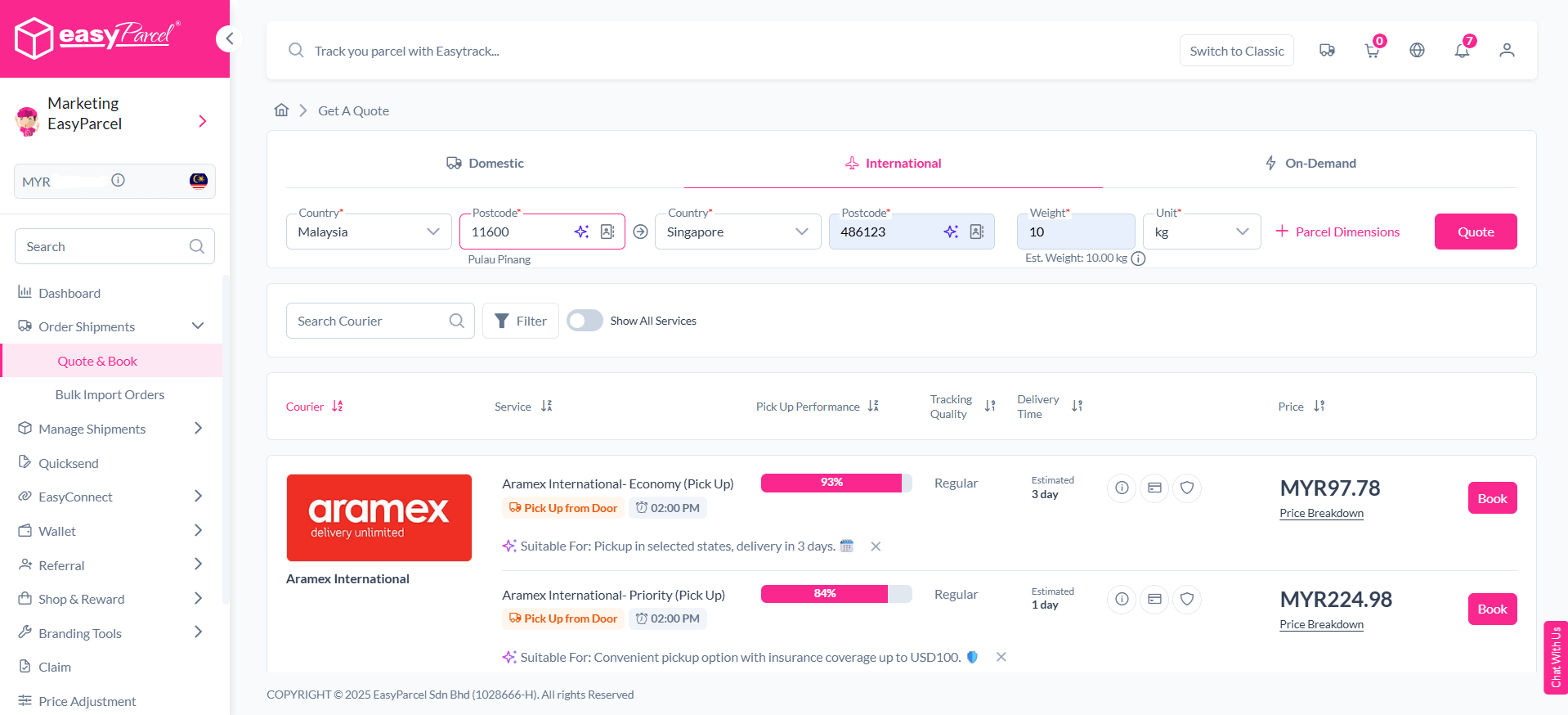The width and height of the screenshot is (1568, 715).
Task: Open the notifications bell
Action: point(1462,51)
